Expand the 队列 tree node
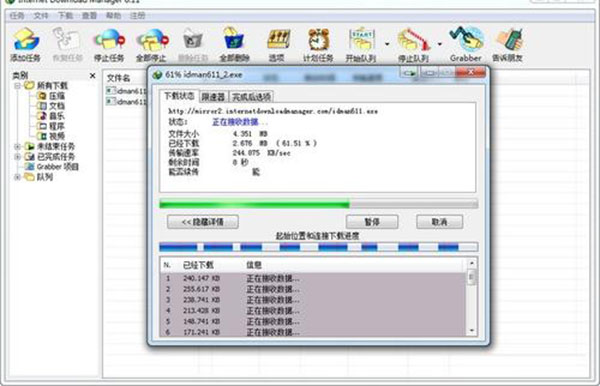The image size is (600, 386). 17,177
